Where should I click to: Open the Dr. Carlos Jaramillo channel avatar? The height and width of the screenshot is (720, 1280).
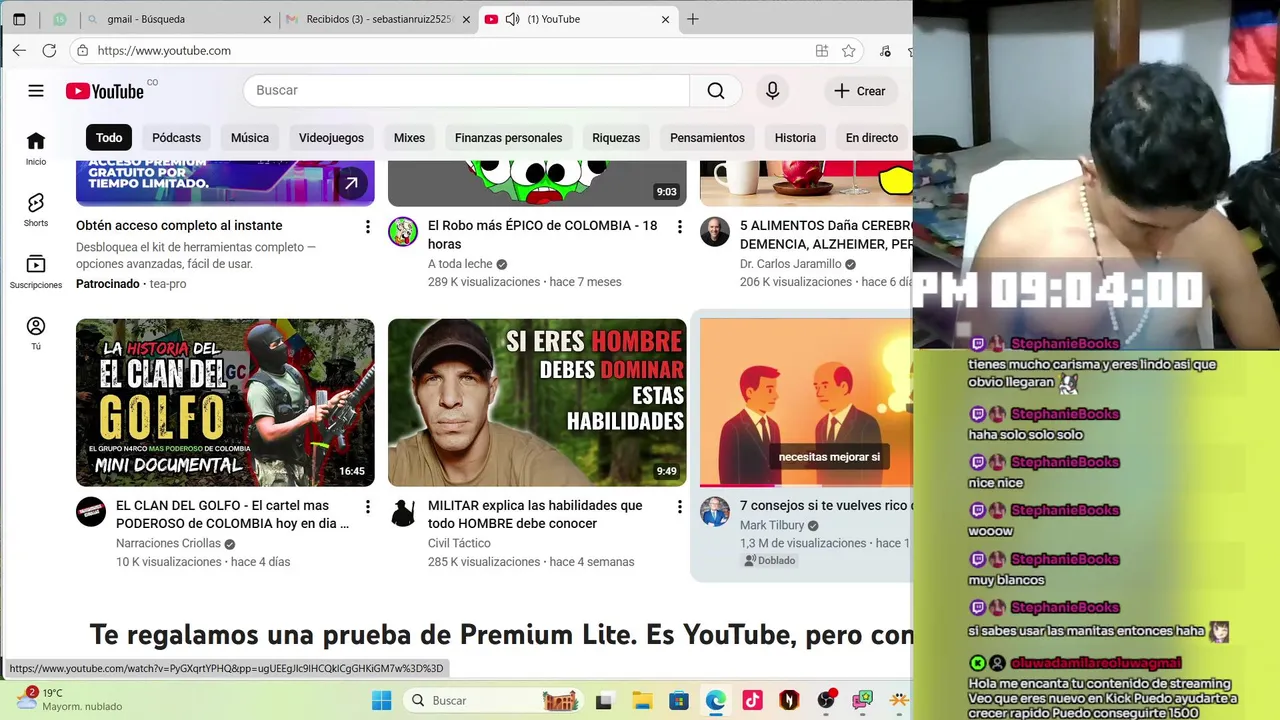pos(715,232)
